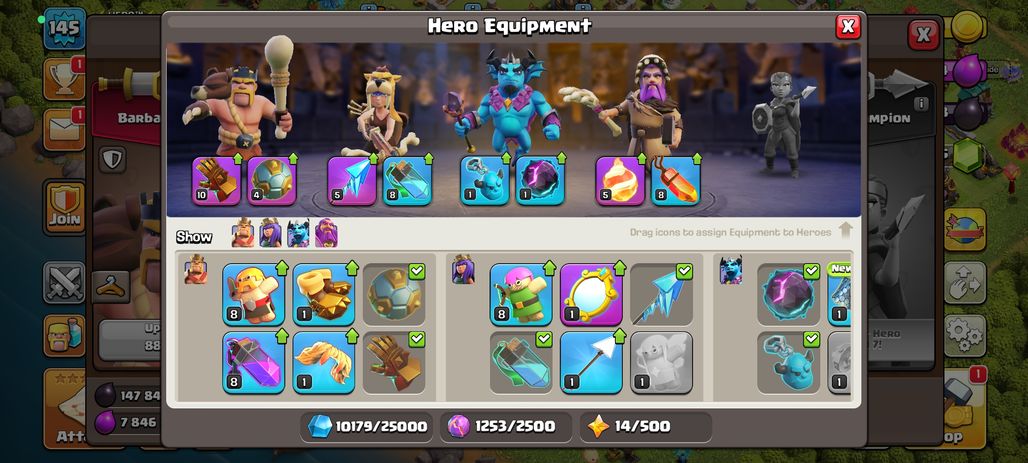
Task: Select the Giant Arrow equipment
Action: pos(591,363)
